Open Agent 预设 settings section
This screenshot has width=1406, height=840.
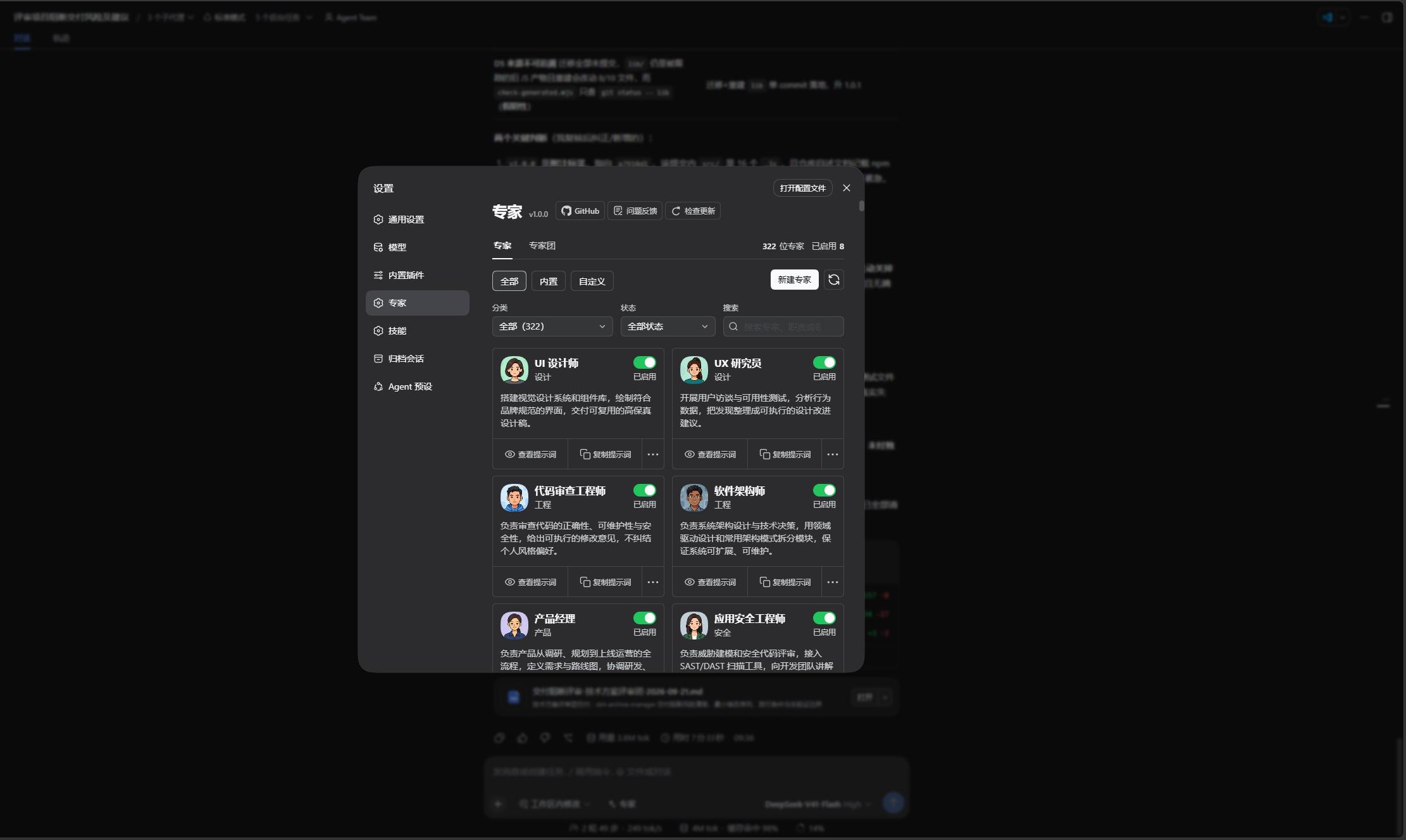(418, 386)
